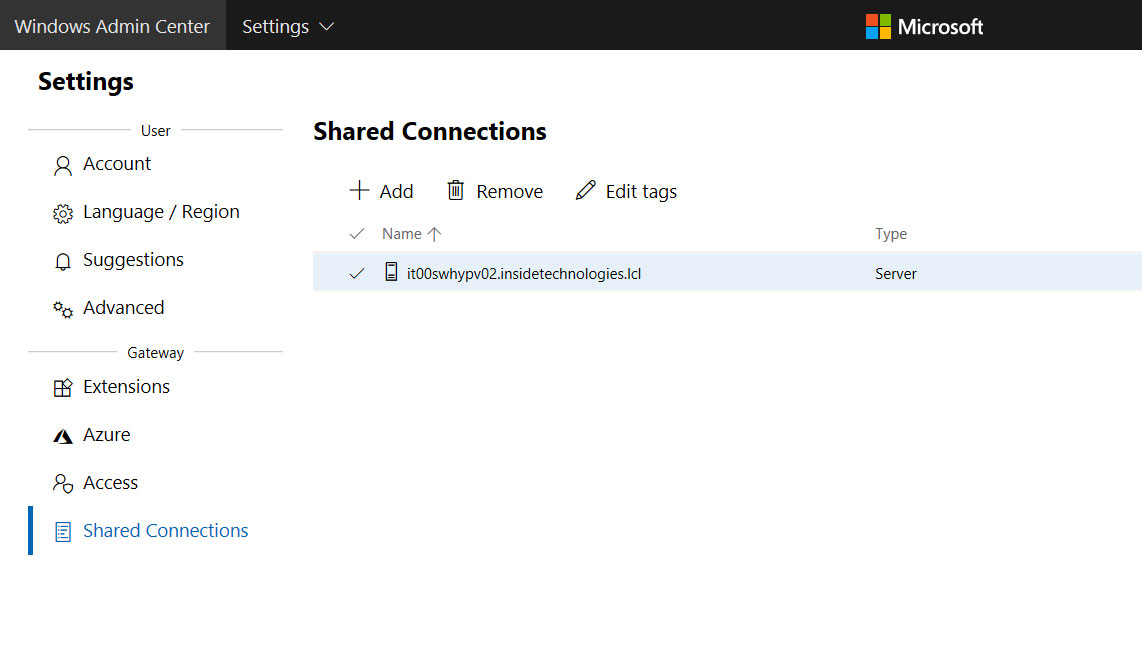Deselect the it00swhypv02 row checkmark

point(357,273)
